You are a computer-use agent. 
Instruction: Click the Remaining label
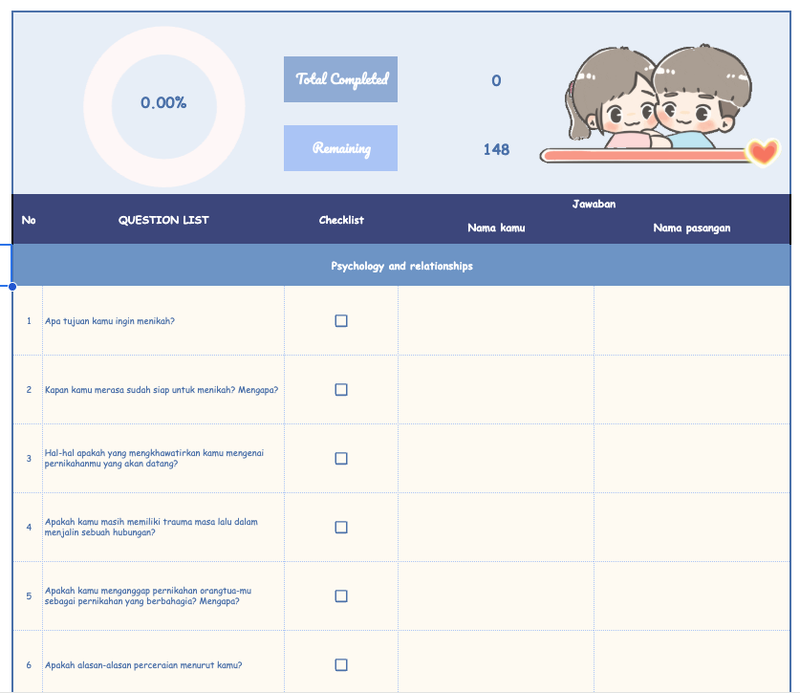(x=341, y=148)
